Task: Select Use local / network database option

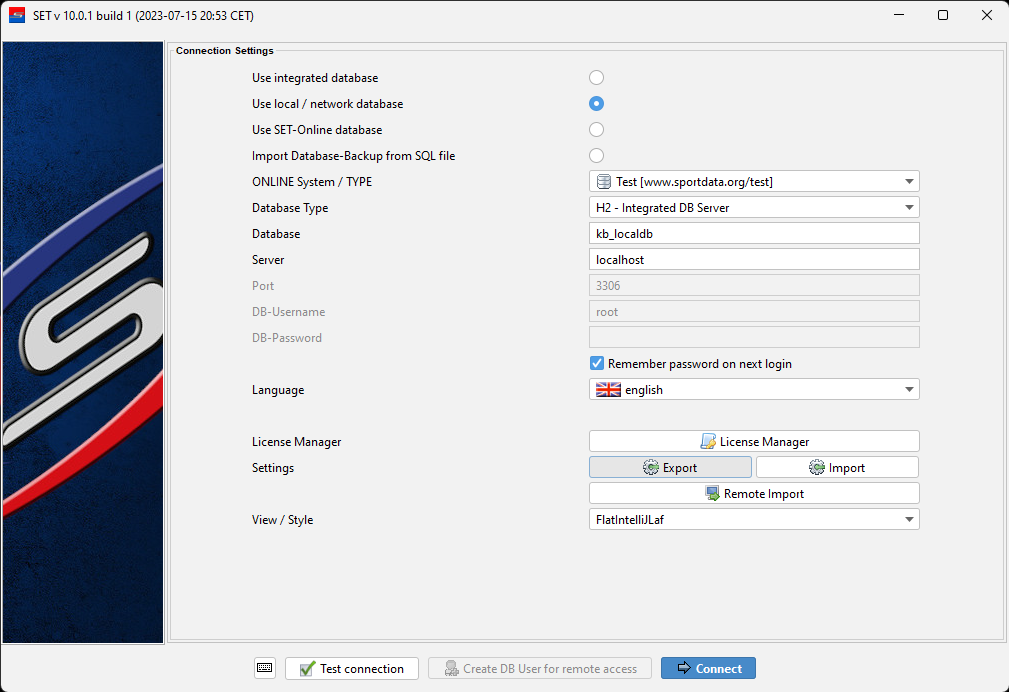Action: pos(597,104)
